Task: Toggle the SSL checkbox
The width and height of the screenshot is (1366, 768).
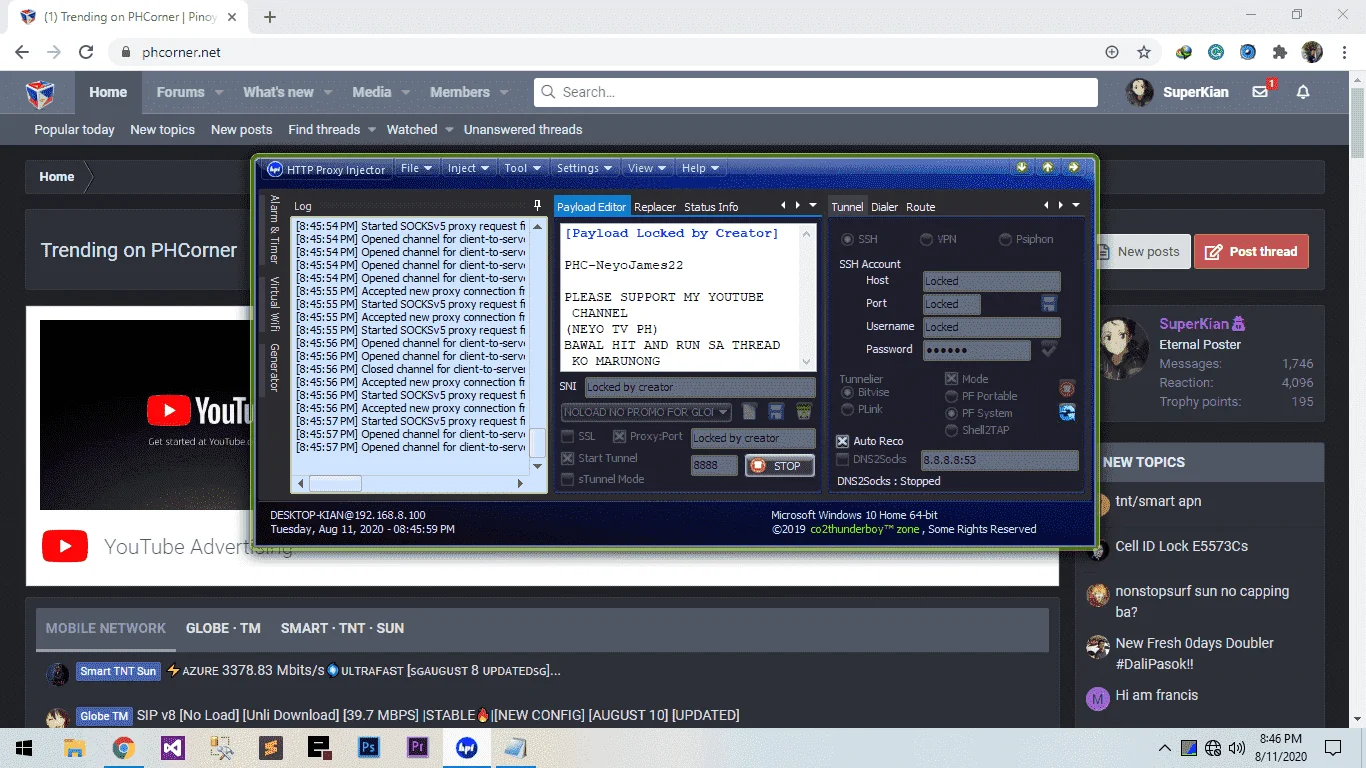Action: coord(568,437)
